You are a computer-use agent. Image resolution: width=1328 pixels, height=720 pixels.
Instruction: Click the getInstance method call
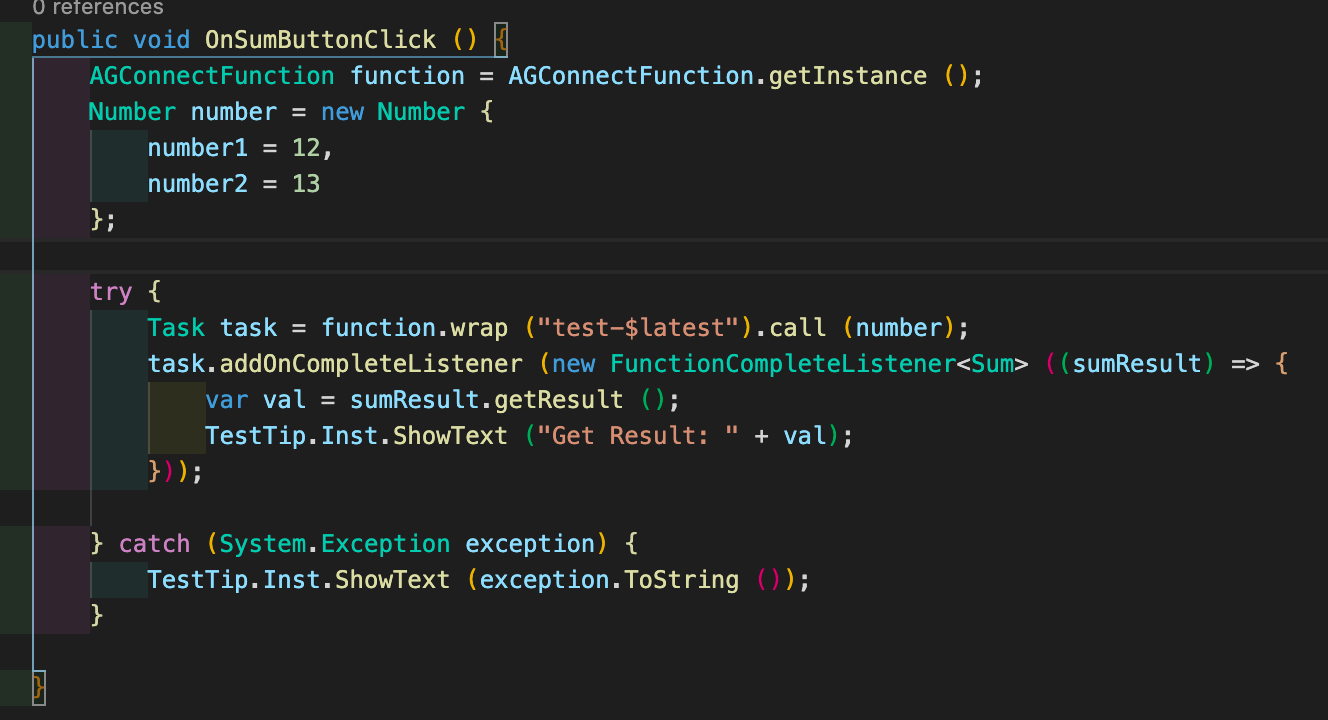point(848,76)
